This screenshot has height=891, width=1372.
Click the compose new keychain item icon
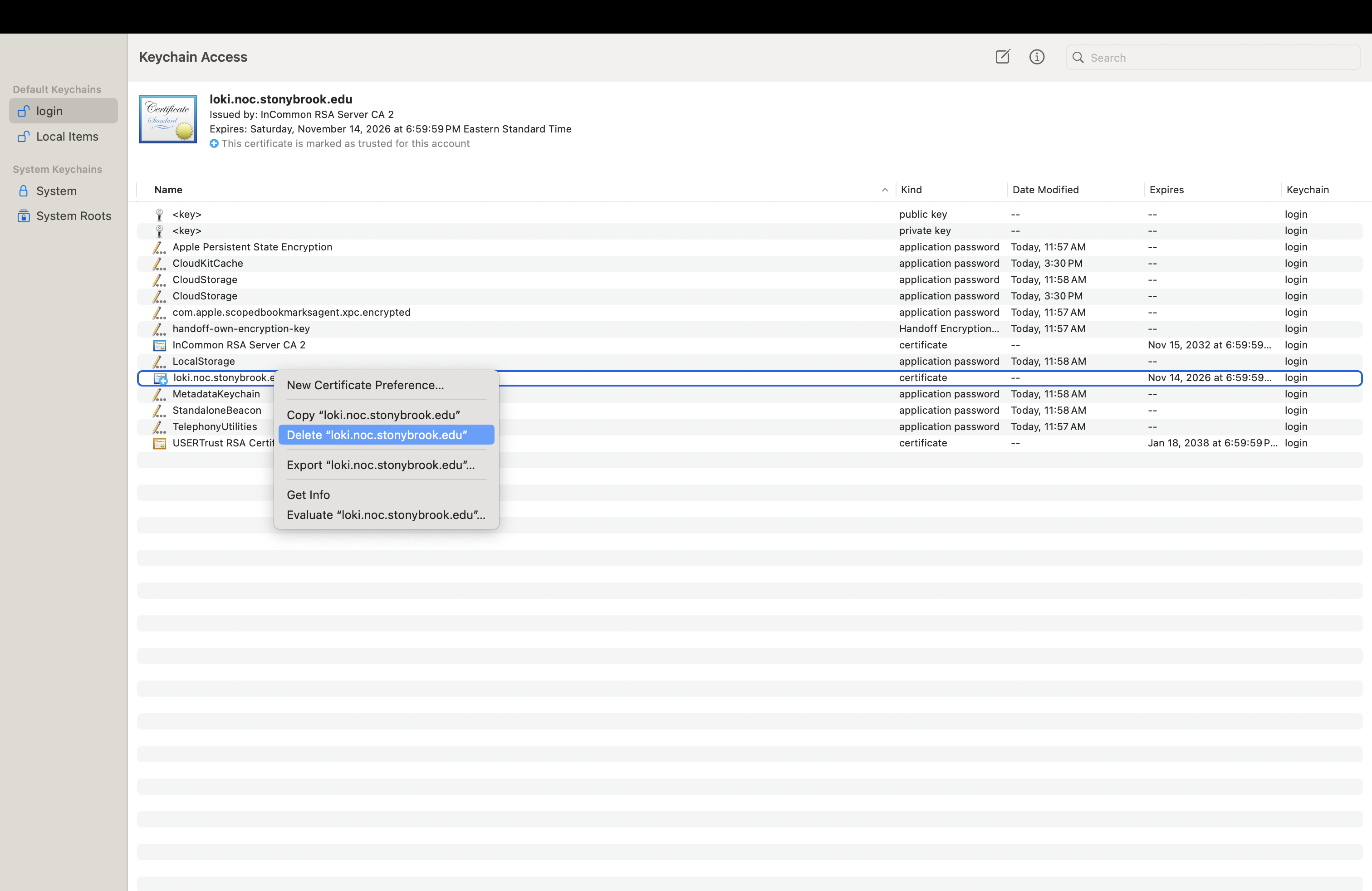(x=1003, y=56)
